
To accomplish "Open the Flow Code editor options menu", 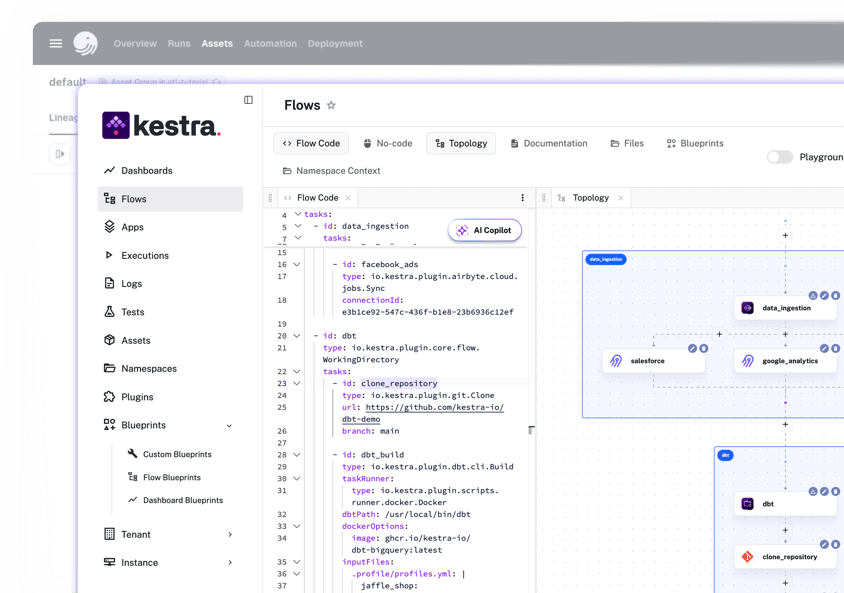I will 522,198.
